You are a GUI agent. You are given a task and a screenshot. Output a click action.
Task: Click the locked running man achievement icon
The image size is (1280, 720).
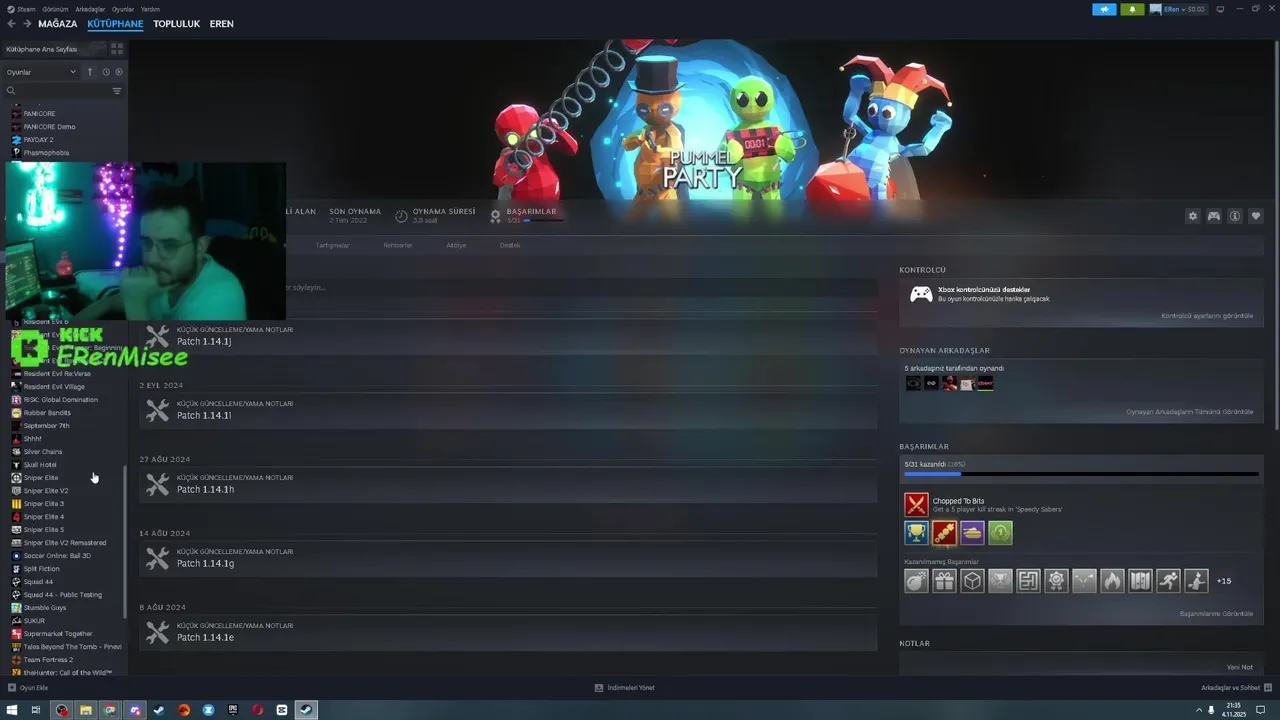coord(1168,581)
